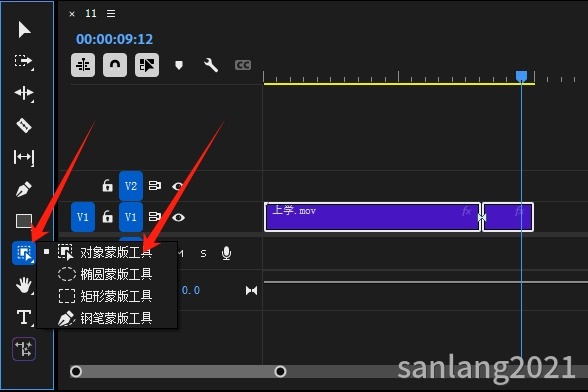Choose 钢笔蒙版工具 from flyout menu
The width and height of the screenshot is (588, 392).
coord(106,318)
